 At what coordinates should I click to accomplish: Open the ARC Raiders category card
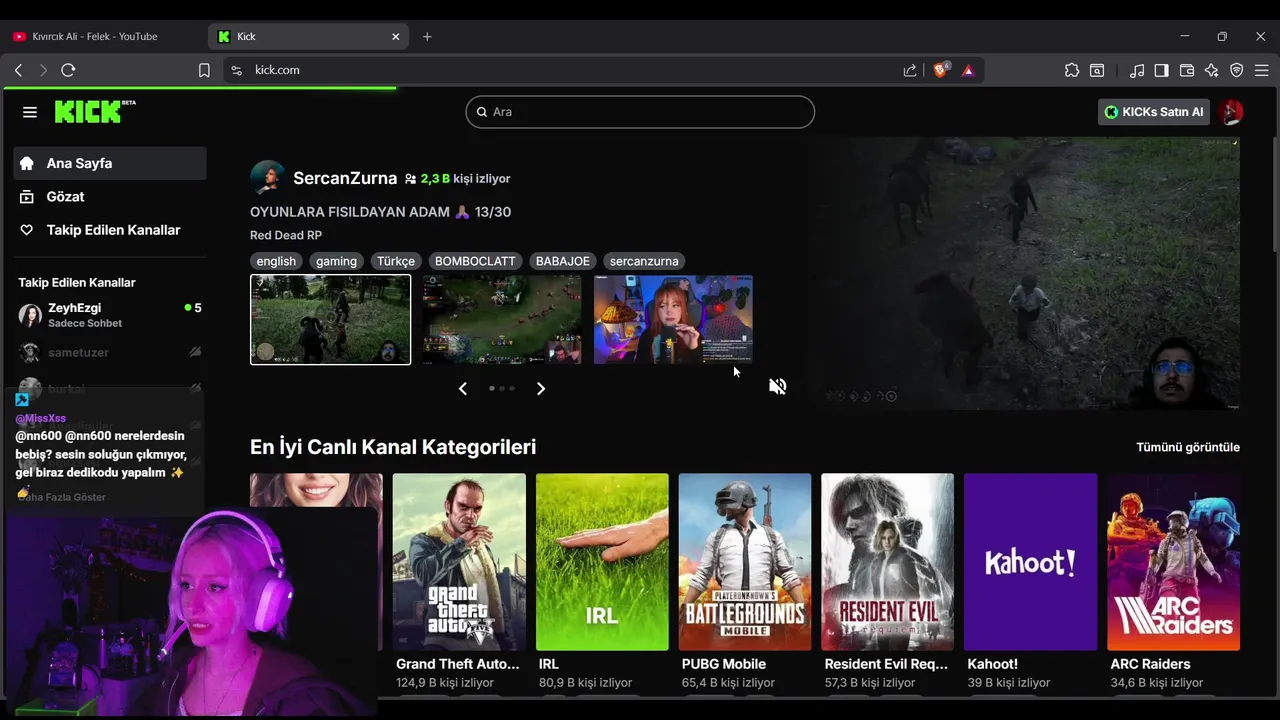1174,562
